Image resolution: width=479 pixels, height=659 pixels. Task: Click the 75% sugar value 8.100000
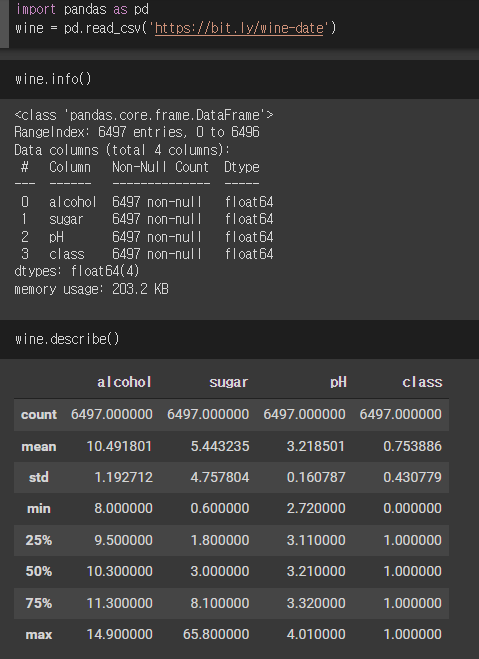pyautogui.click(x=220, y=603)
